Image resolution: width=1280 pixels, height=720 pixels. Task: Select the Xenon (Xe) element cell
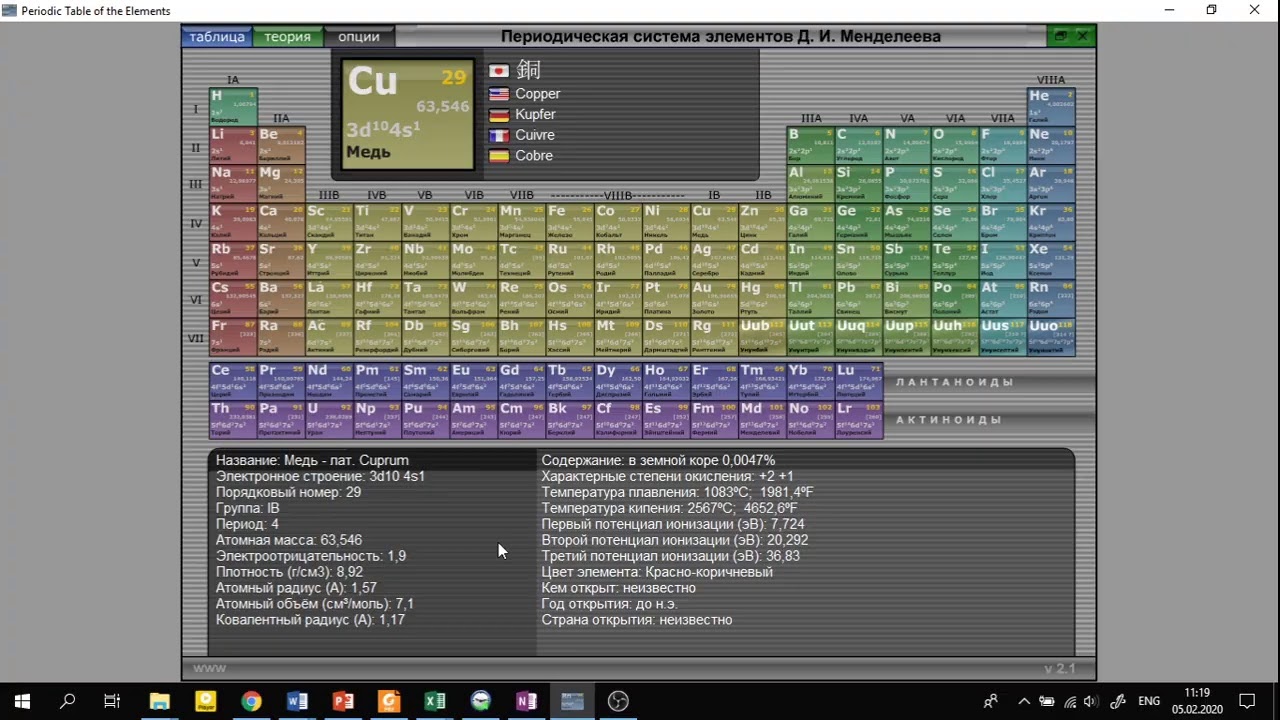[x=1051, y=260]
